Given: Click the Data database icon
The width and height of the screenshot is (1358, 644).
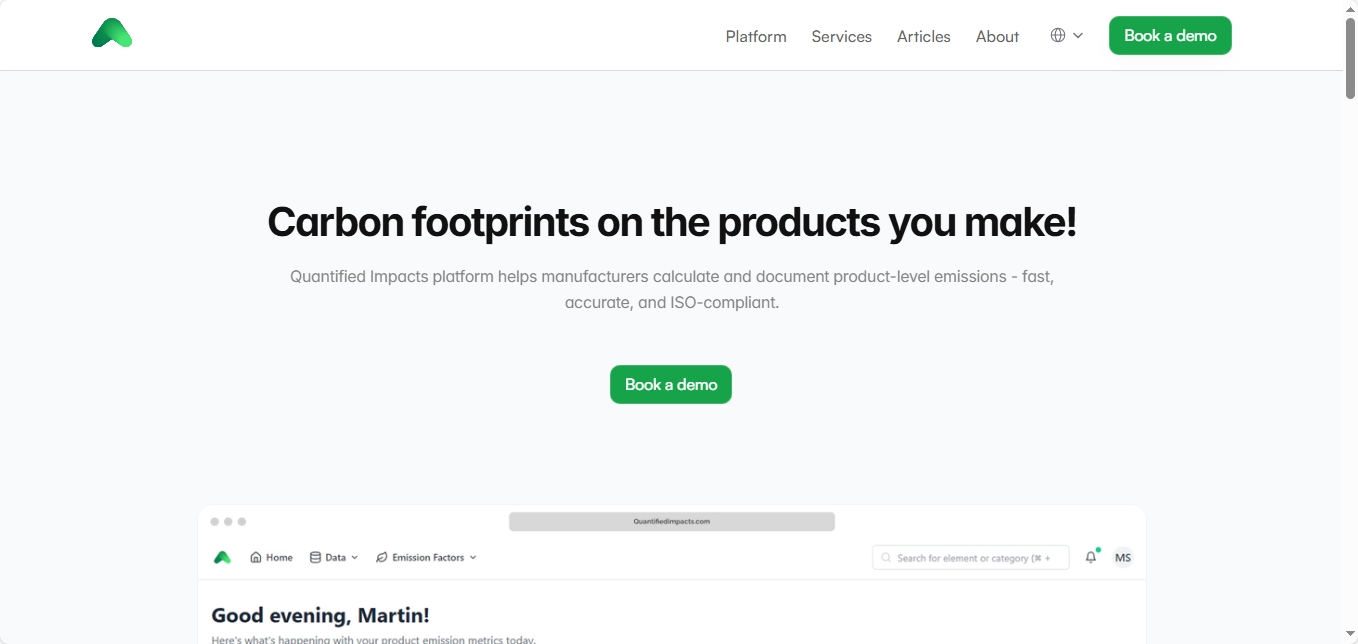Looking at the screenshot, I should coord(316,557).
